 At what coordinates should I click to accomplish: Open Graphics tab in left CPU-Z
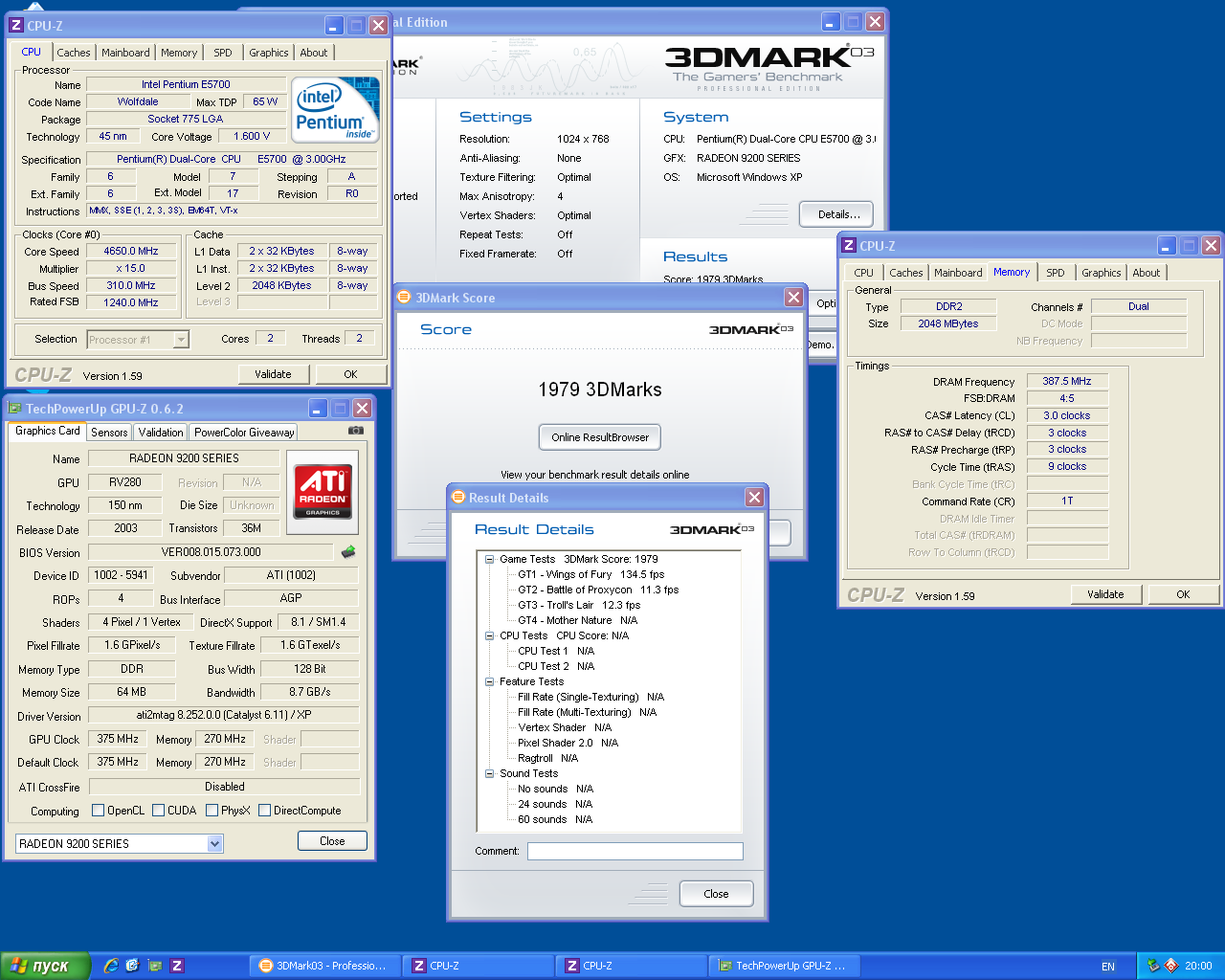(x=269, y=53)
